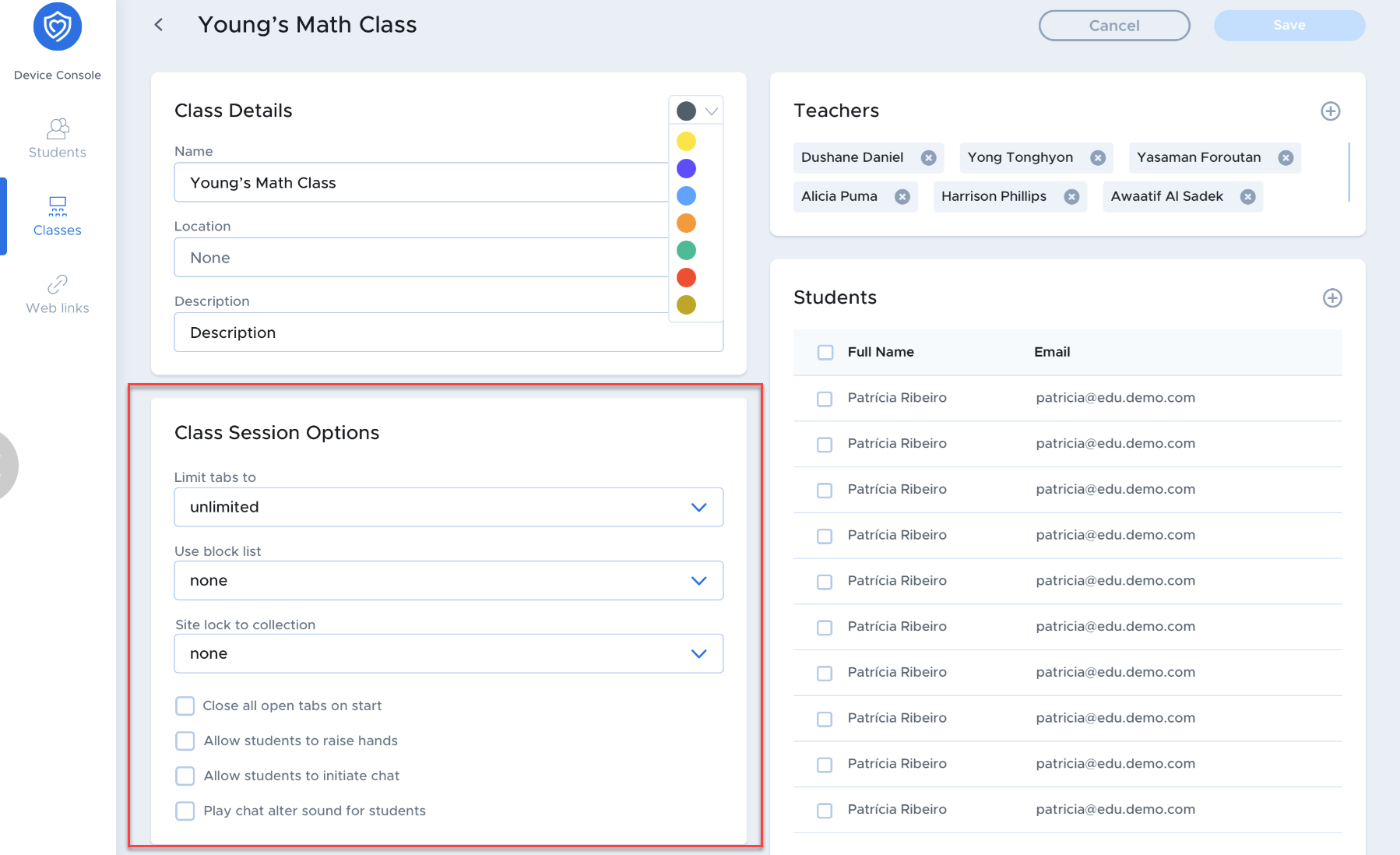Pick the olive gold class color

coord(686,304)
